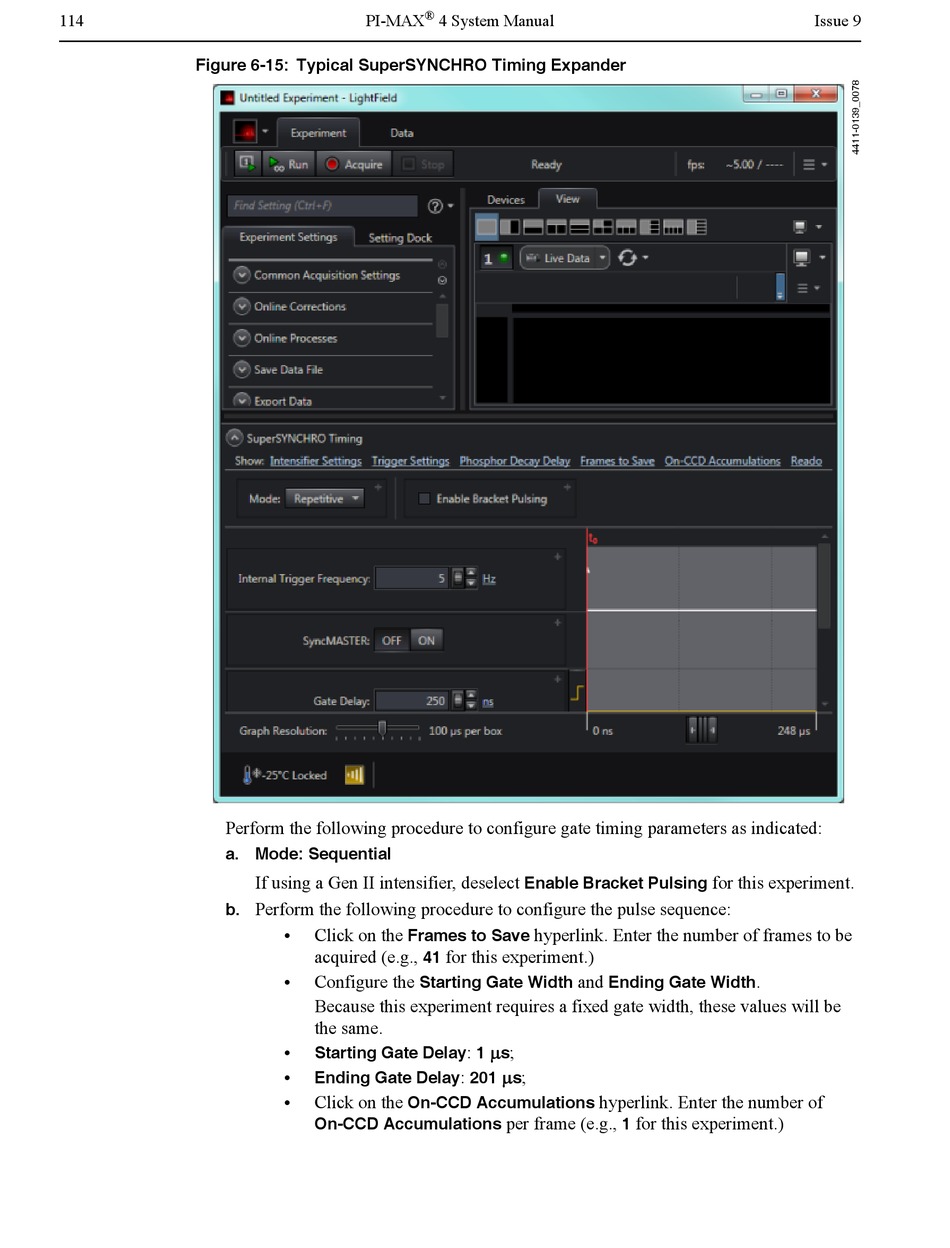Select the three-row layout icon

(x=579, y=227)
